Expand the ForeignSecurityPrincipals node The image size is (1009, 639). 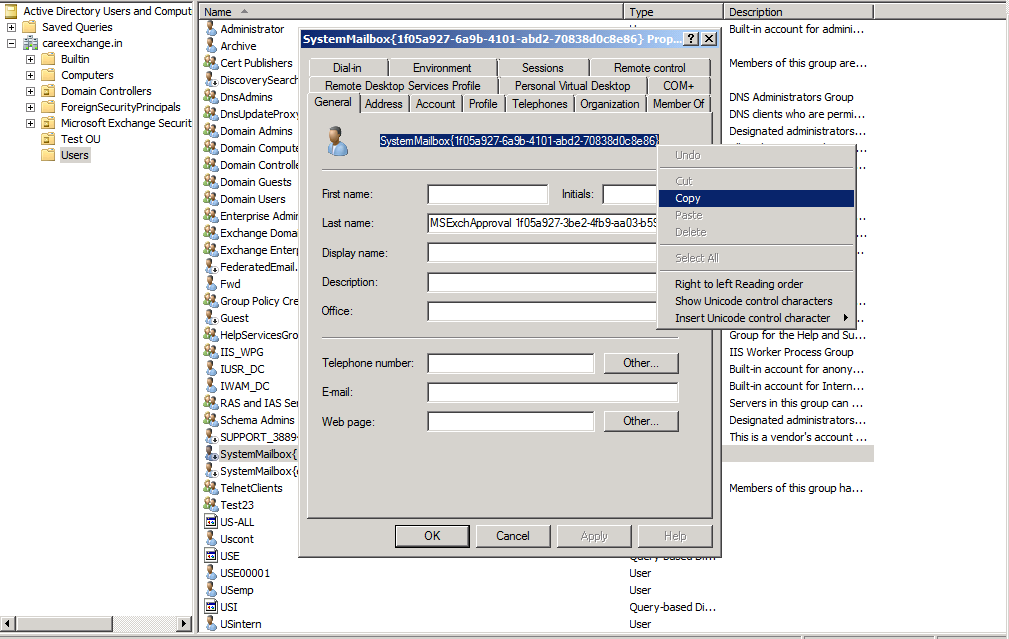click(x=30, y=107)
